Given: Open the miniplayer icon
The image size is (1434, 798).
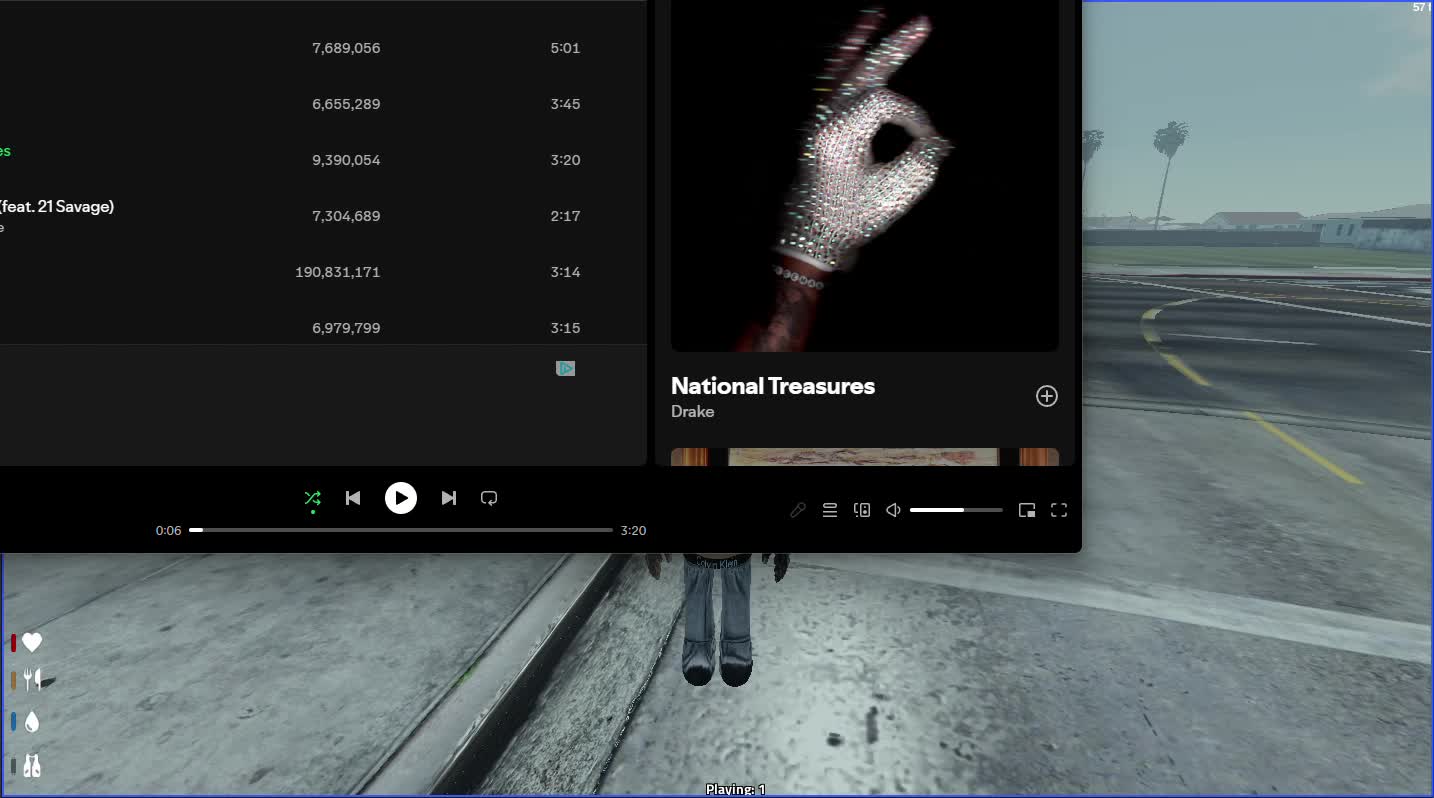Looking at the screenshot, I should [1027, 510].
